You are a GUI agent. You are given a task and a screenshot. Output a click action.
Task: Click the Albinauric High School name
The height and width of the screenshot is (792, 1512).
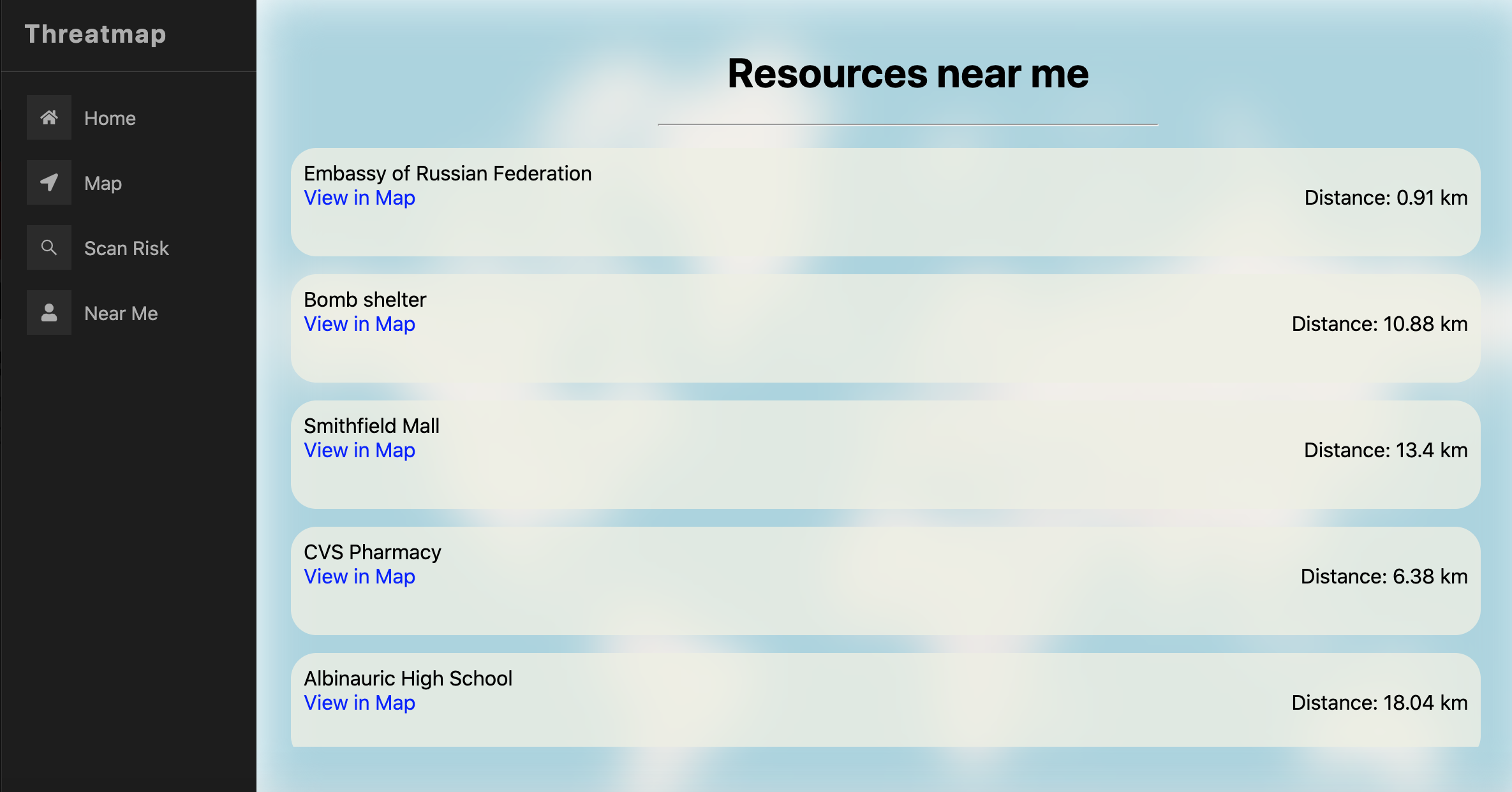tap(408, 678)
